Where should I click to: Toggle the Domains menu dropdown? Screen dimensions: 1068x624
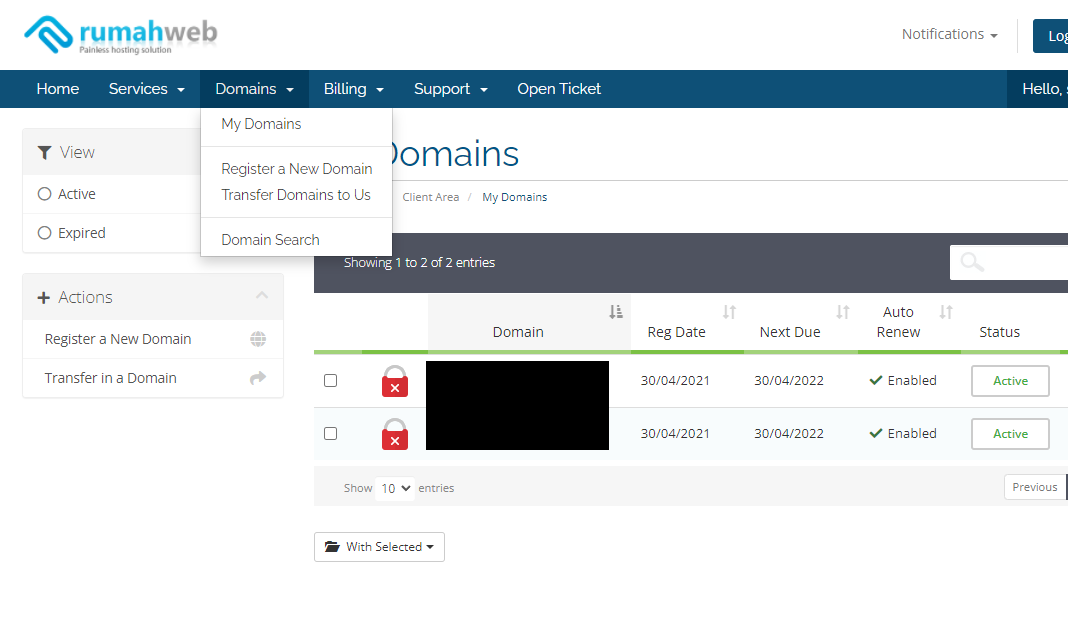(x=254, y=89)
